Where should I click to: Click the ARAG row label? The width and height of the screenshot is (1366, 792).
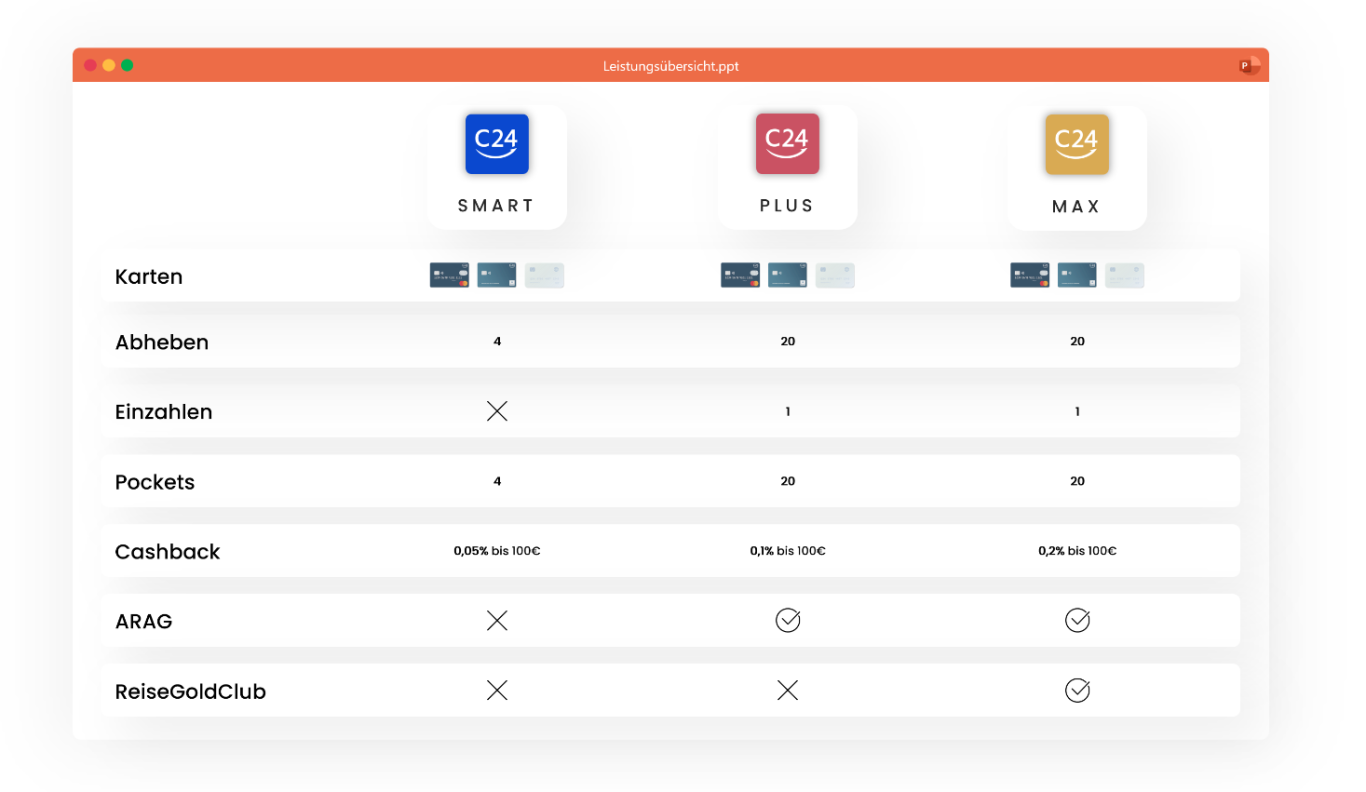click(144, 622)
